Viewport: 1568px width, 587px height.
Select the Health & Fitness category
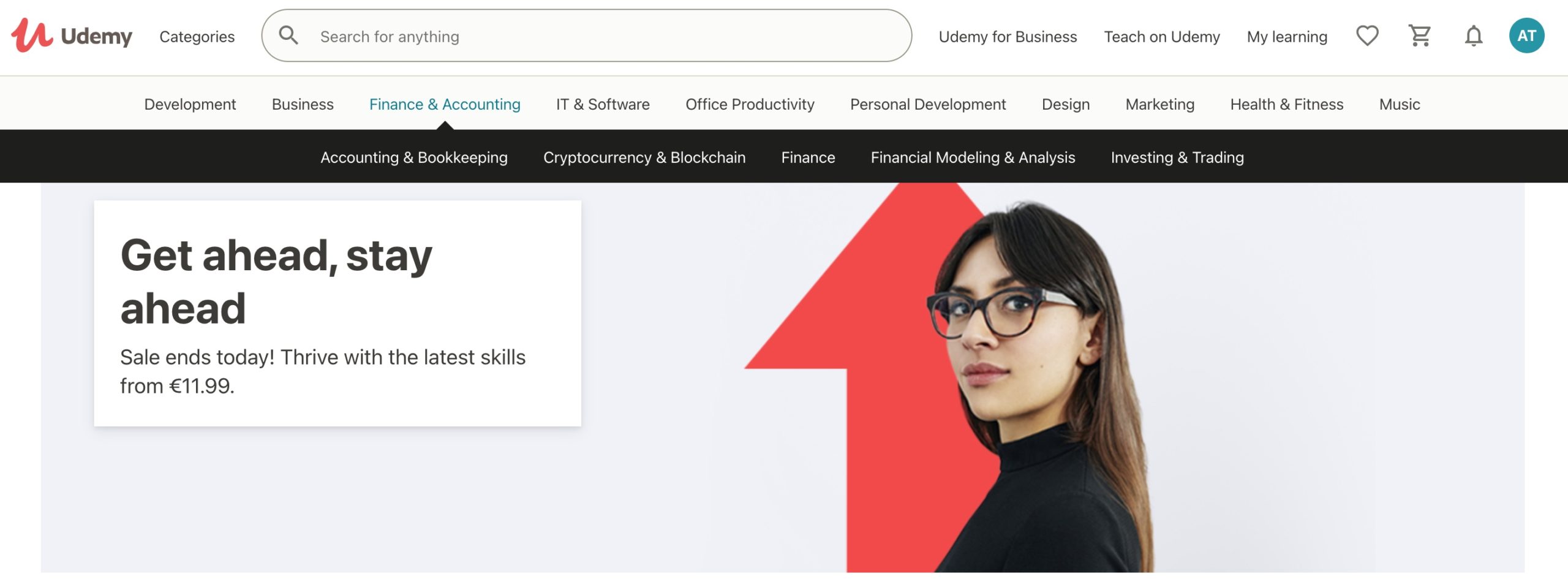tap(1287, 104)
